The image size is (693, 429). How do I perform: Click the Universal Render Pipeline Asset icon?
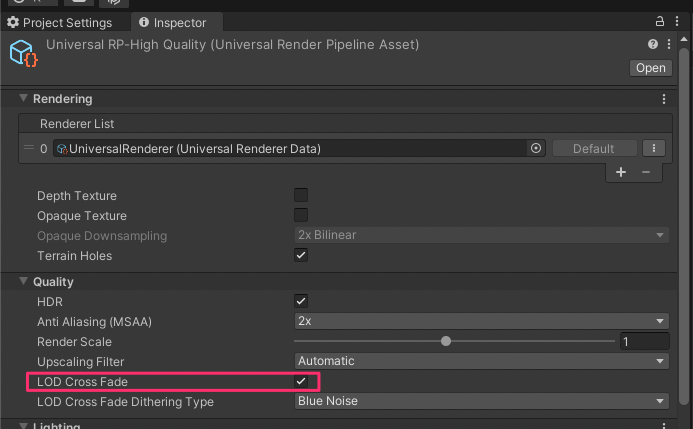(x=23, y=53)
